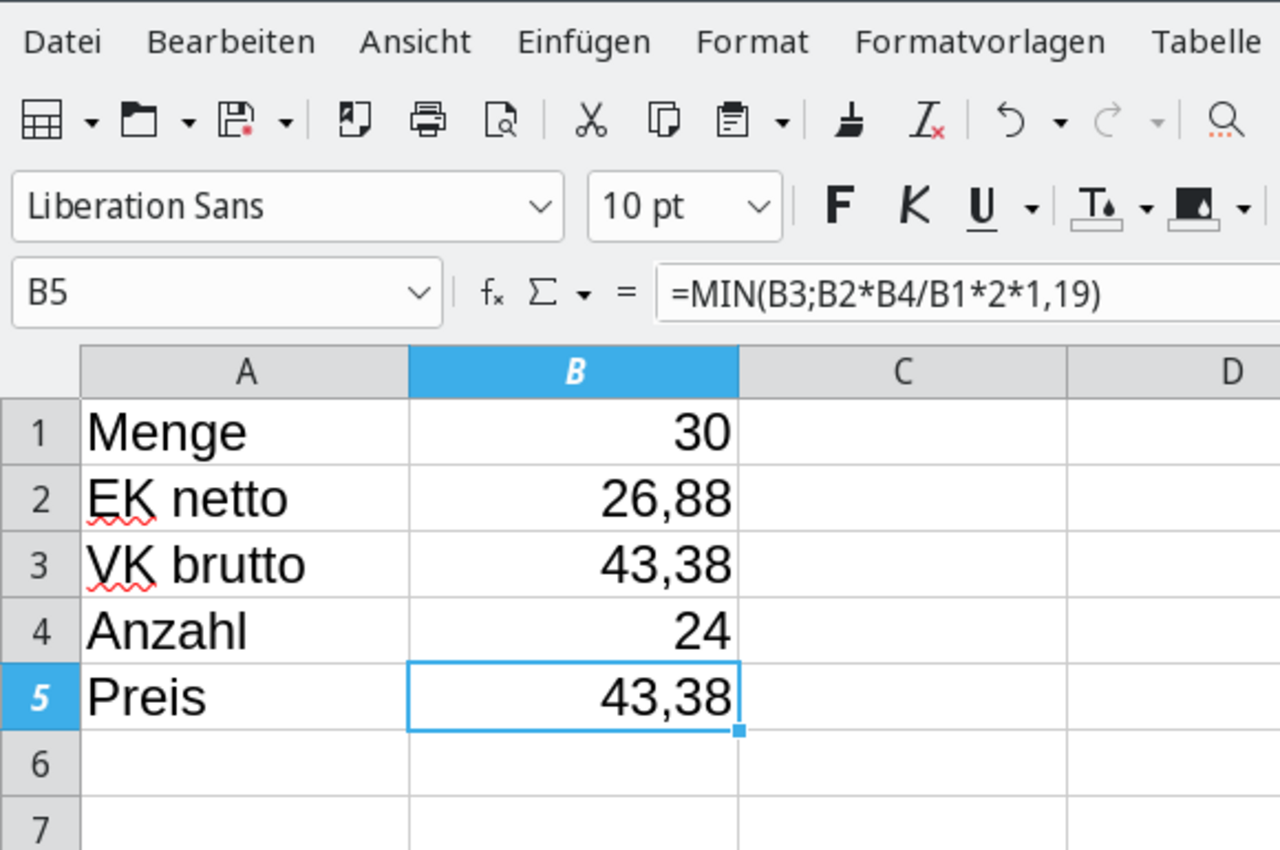
Task: Open the New document dropdown arrow
Action: pos(92,123)
